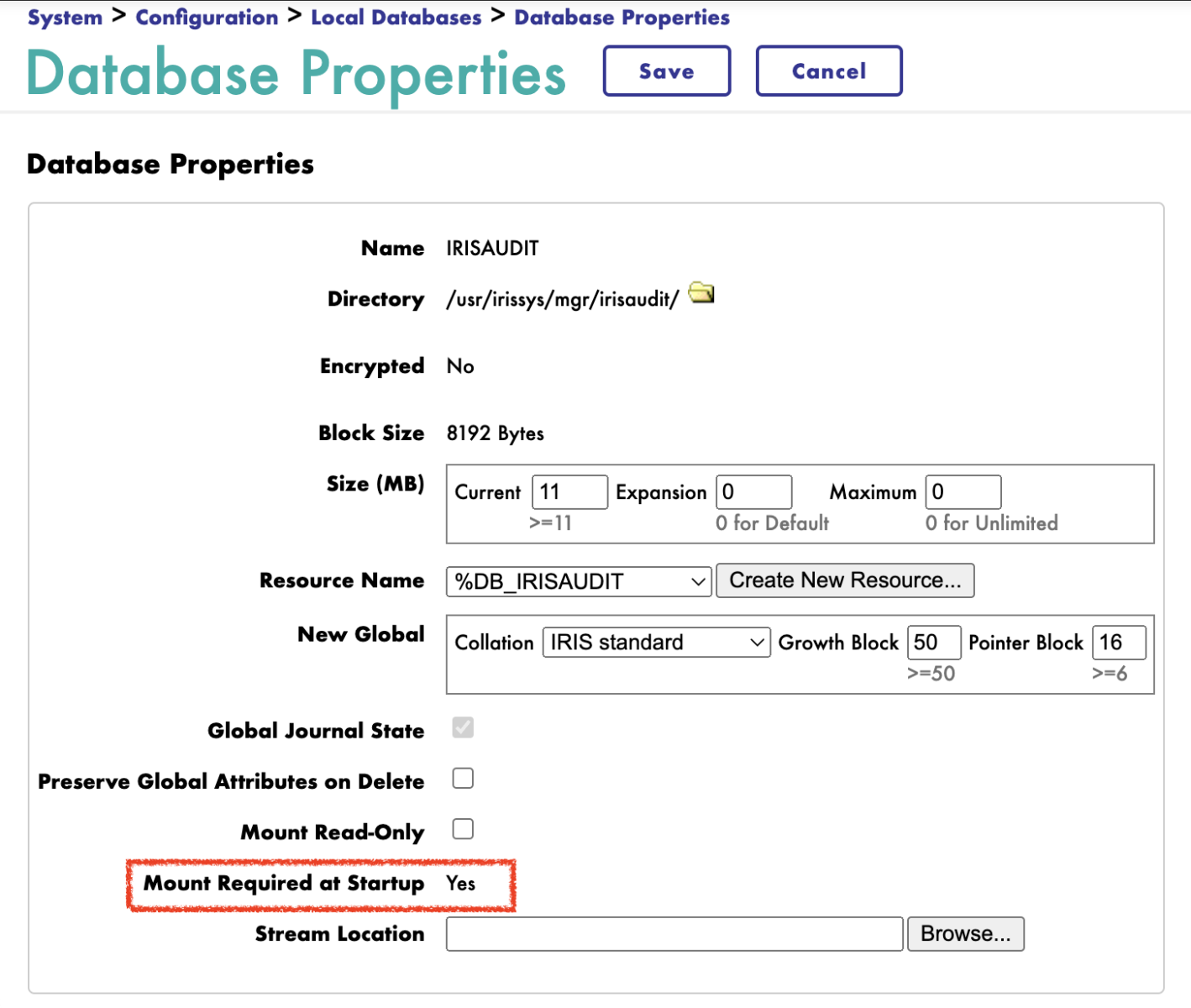Viewport: 1191px width, 1008px height.
Task: Go to System breadcrumb
Action: pos(65,18)
